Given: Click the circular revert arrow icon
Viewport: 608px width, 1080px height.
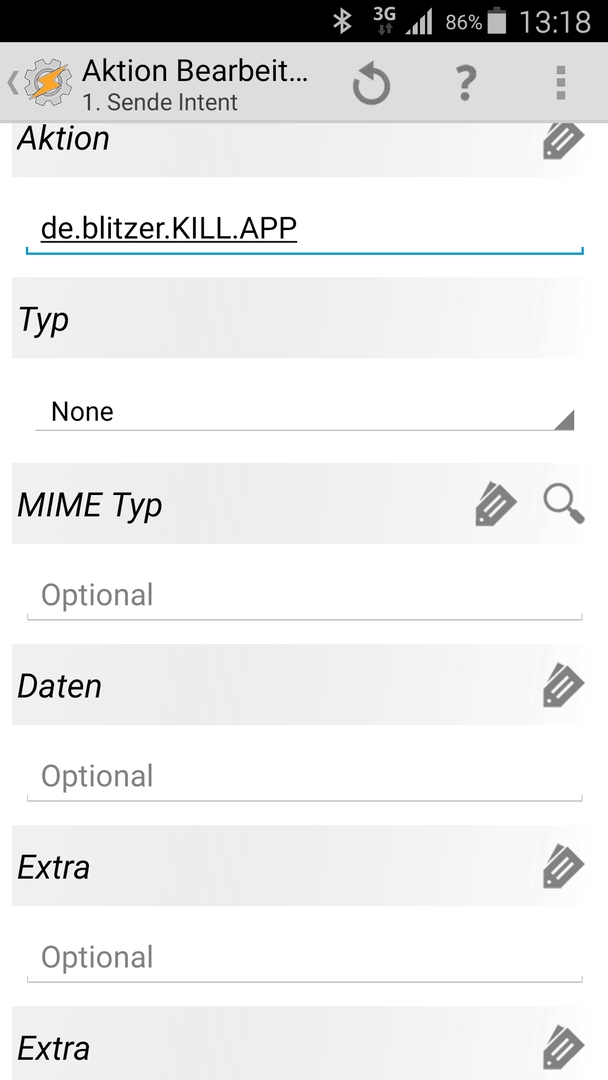Looking at the screenshot, I should pyautogui.click(x=372, y=84).
